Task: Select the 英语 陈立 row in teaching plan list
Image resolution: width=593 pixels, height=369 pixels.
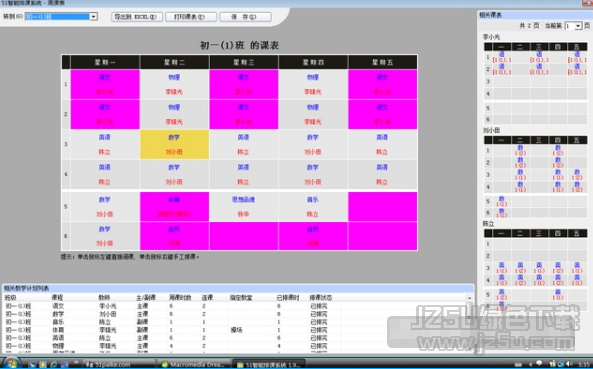Action: (x=234, y=338)
